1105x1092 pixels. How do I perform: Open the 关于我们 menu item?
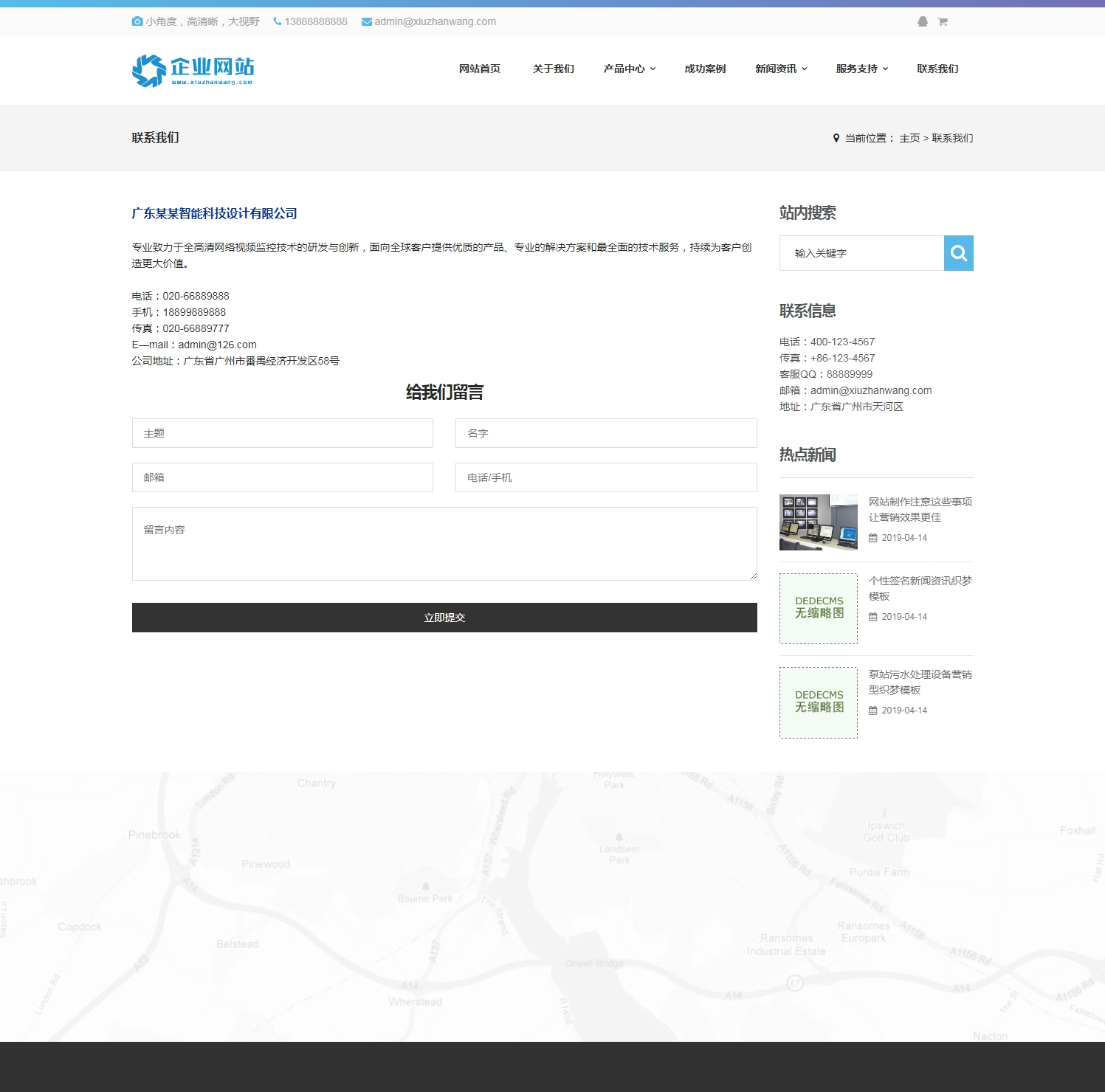click(553, 69)
